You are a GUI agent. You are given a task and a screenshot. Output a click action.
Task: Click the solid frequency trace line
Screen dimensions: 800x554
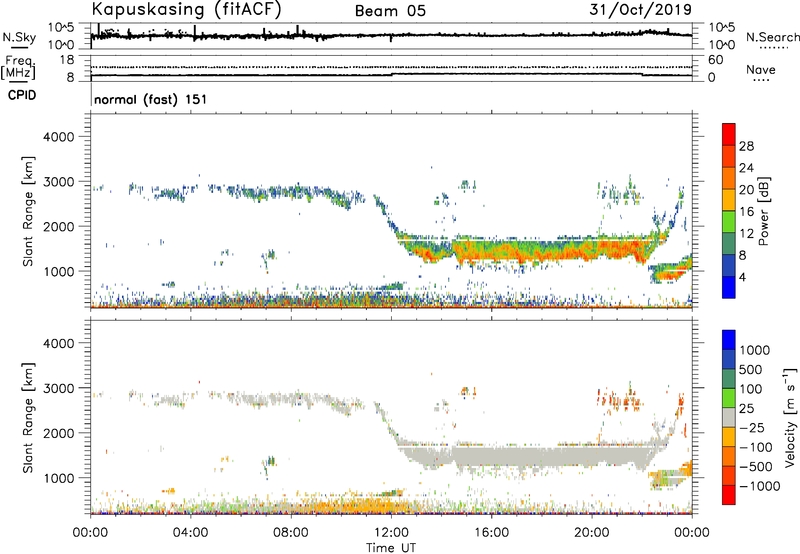click(391, 74)
